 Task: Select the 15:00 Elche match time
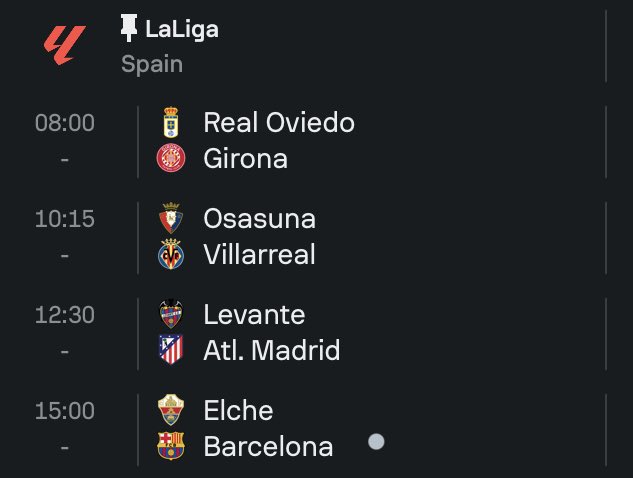click(x=65, y=411)
